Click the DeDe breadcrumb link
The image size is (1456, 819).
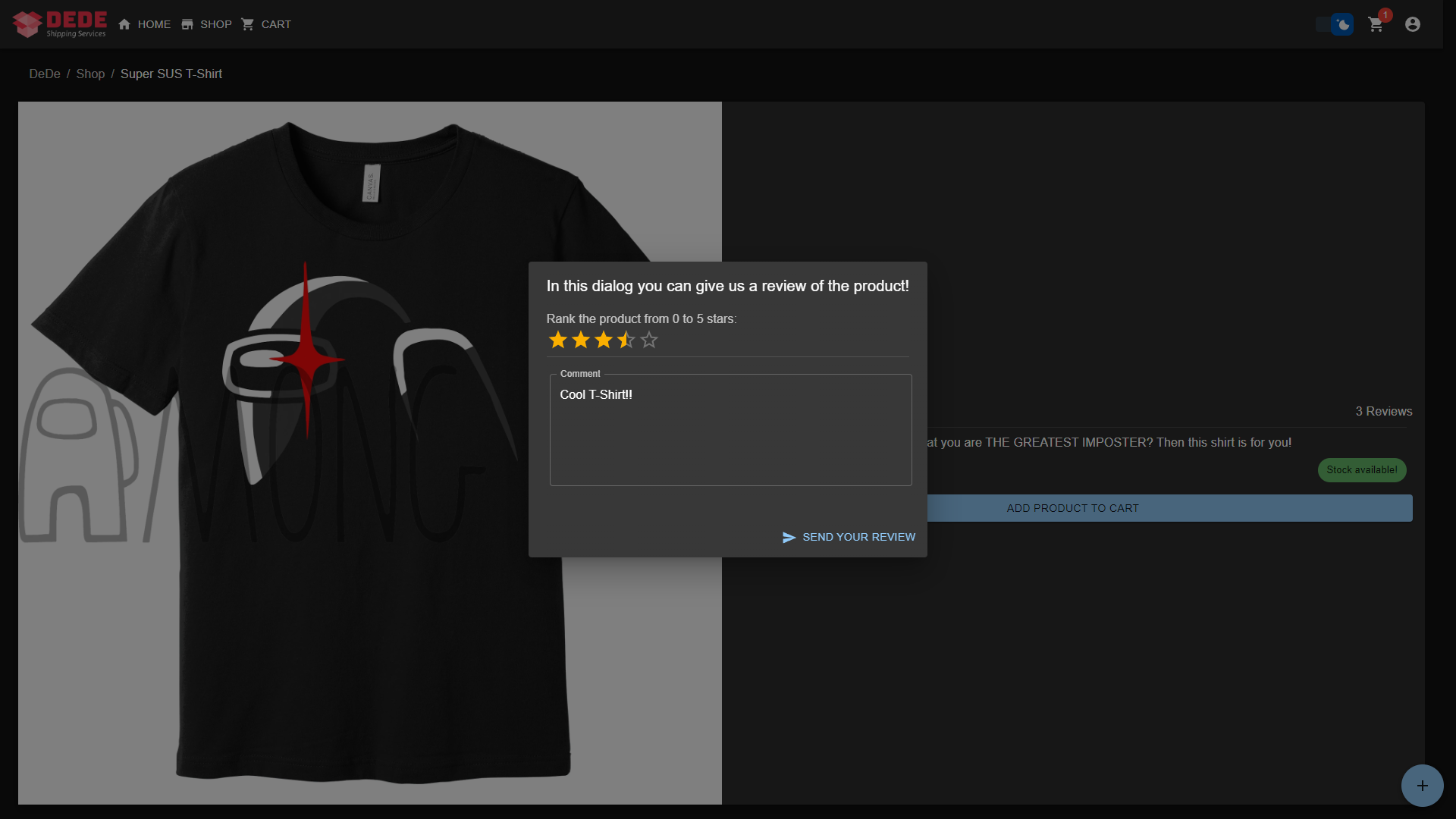click(45, 74)
